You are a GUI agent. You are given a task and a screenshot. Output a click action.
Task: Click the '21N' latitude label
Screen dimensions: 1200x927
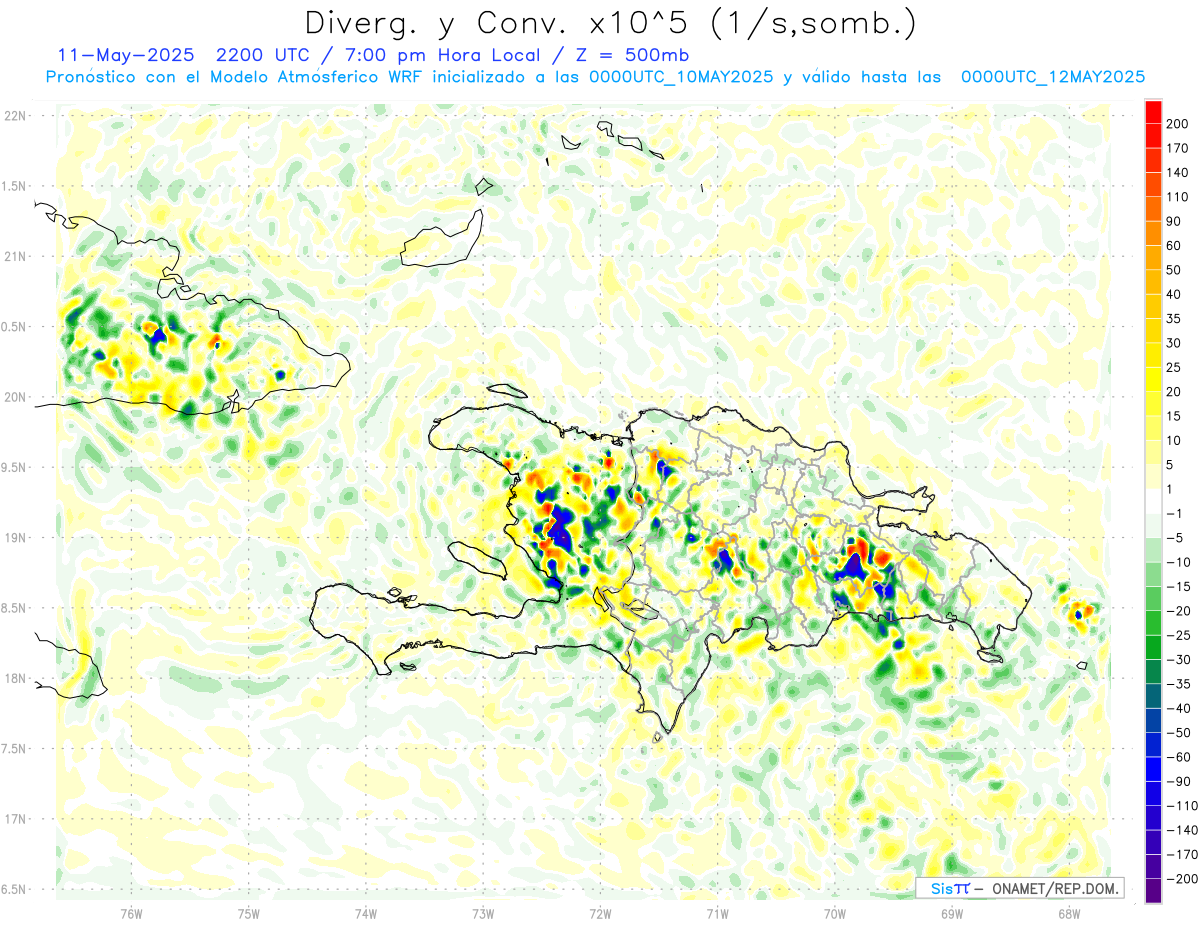click(x=14, y=256)
